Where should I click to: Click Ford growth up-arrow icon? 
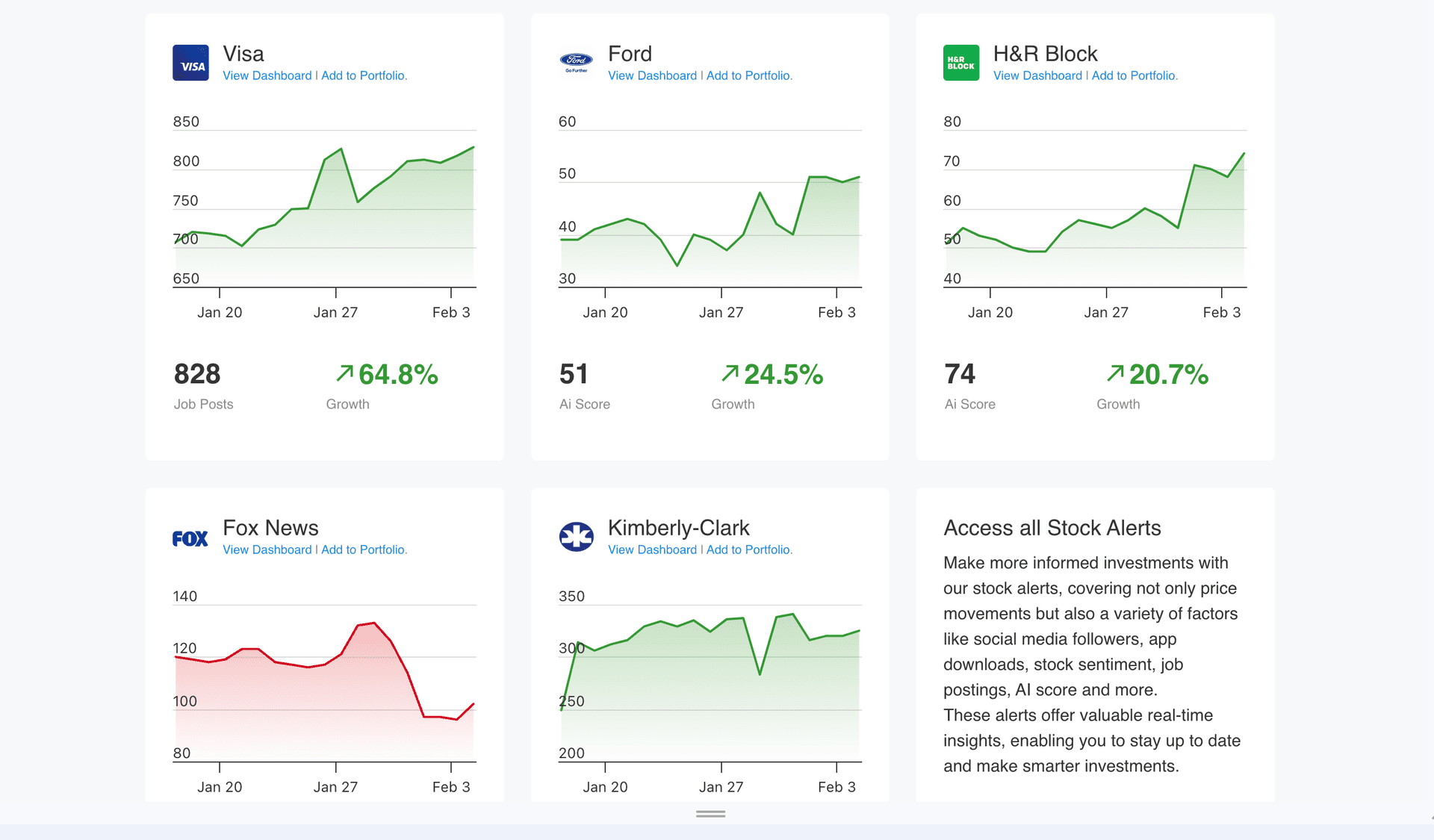point(730,373)
